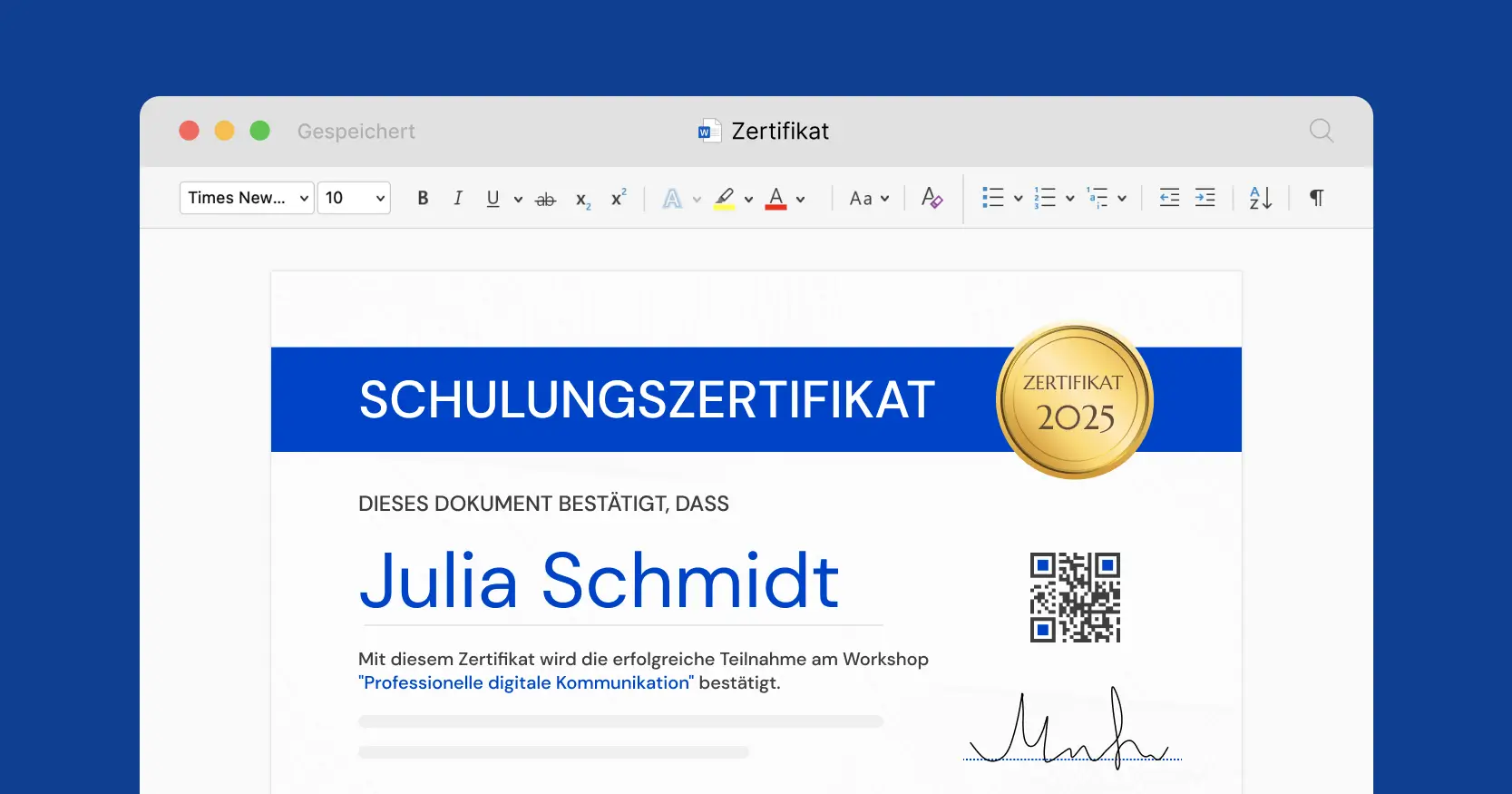Apply the yellow text highlight color
The width and height of the screenshot is (1512, 794).
point(725,198)
